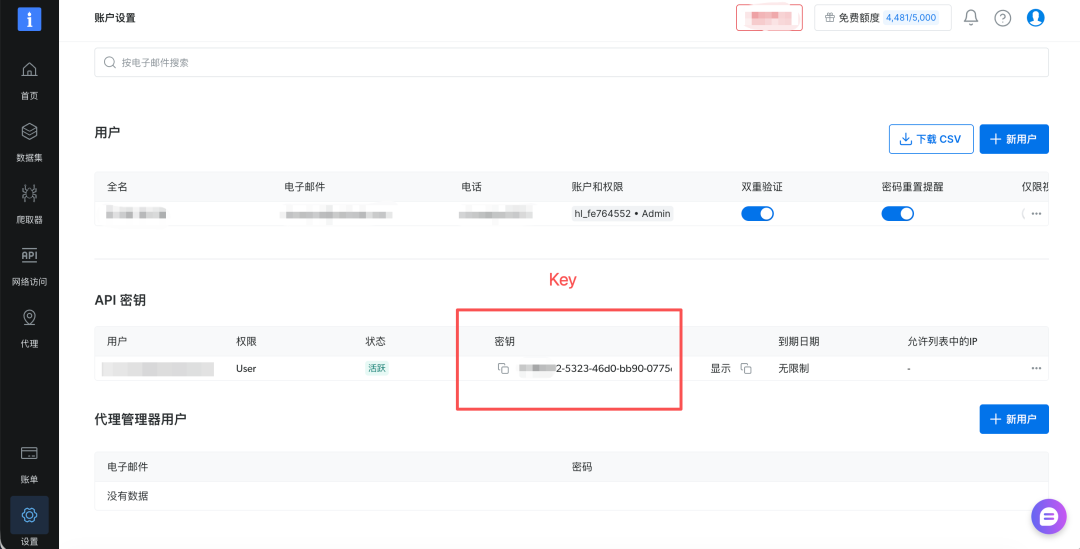The height and width of the screenshot is (549, 1080).
Task: Open the 账单 billing sidebar icon
Action: point(29,453)
